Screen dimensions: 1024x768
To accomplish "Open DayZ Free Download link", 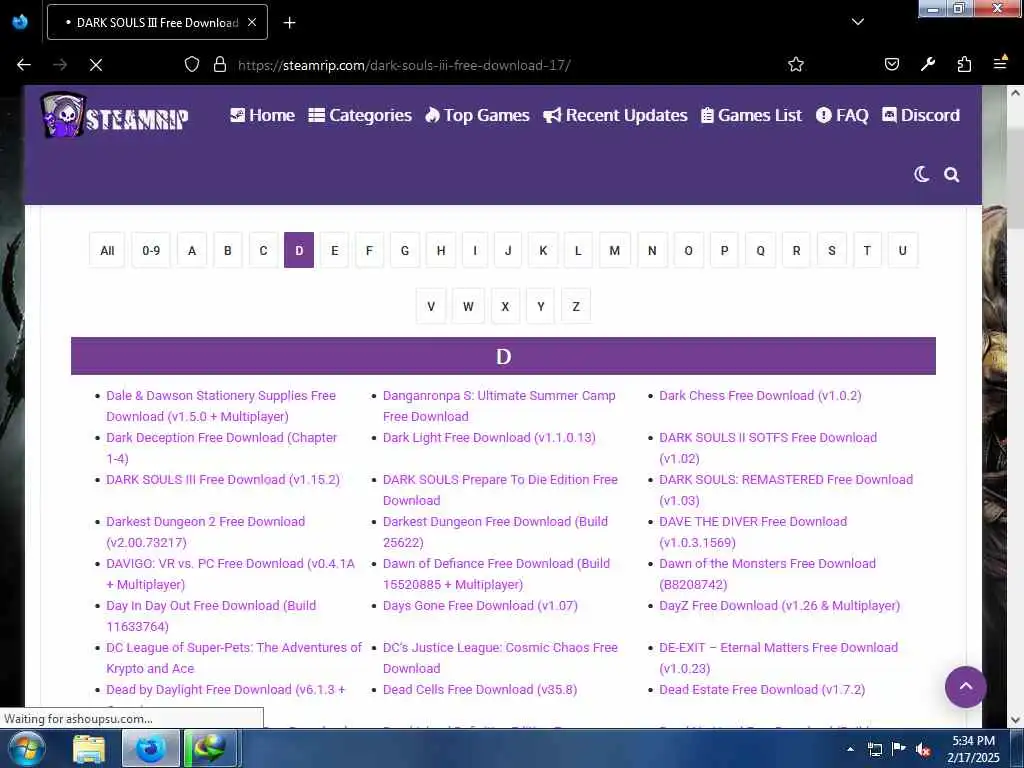I will pyautogui.click(x=780, y=605).
